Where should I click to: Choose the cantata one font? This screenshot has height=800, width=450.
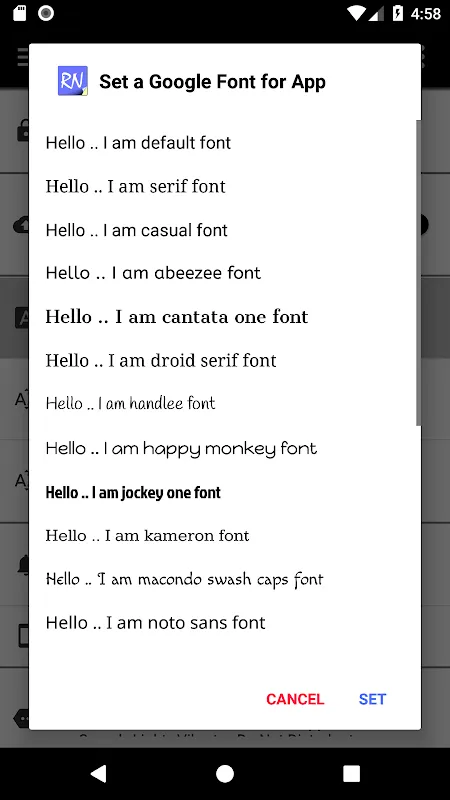pos(225,317)
